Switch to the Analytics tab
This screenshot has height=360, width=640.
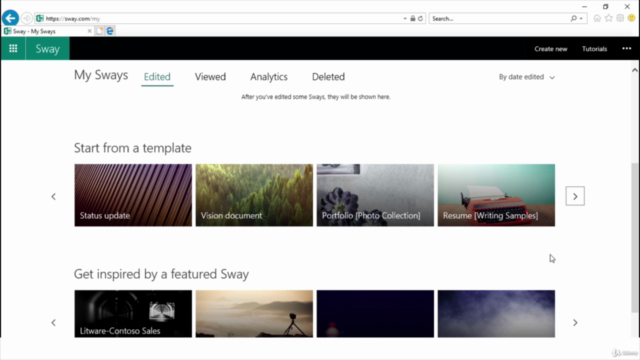(x=269, y=77)
